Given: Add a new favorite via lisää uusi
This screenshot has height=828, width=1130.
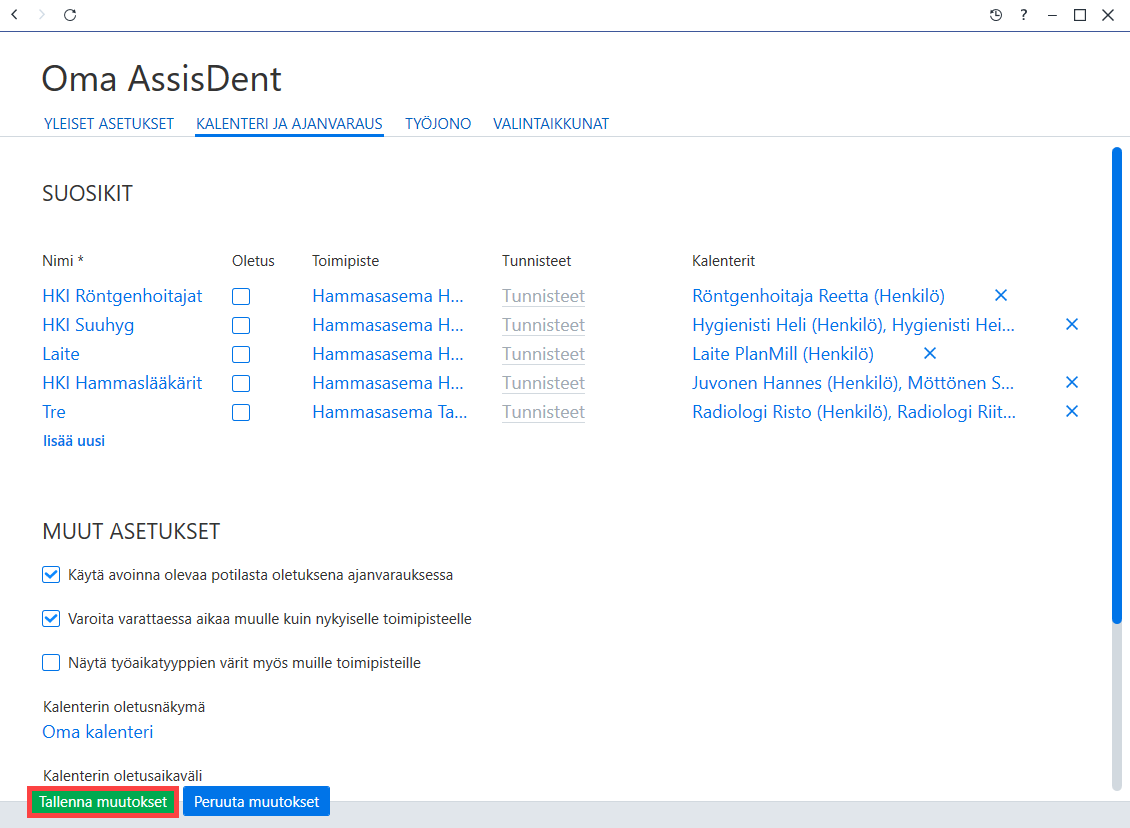Looking at the screenshot, I should (74, 441).
